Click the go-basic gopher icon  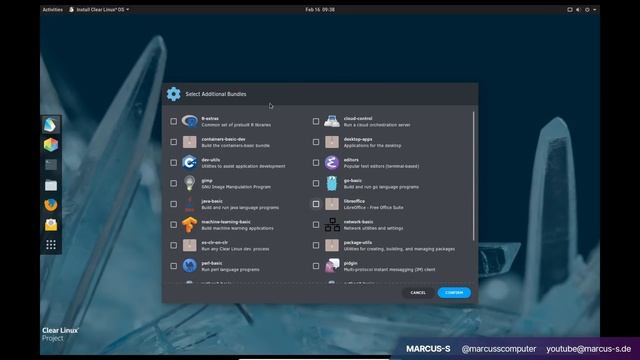[x=332, y=183]
